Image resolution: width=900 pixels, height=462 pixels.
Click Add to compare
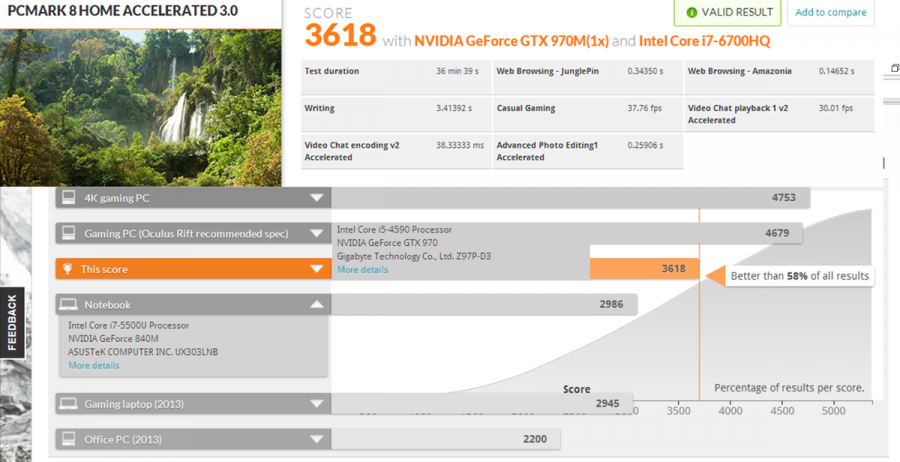click(x=831, y=12)
